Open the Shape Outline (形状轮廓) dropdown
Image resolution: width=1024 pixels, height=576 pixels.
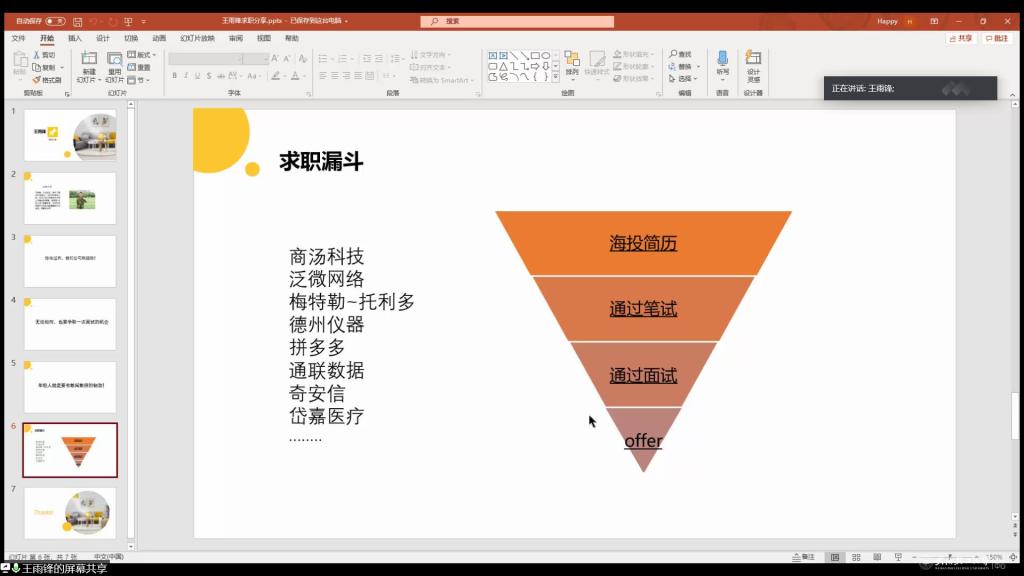[x=633, y=67]
